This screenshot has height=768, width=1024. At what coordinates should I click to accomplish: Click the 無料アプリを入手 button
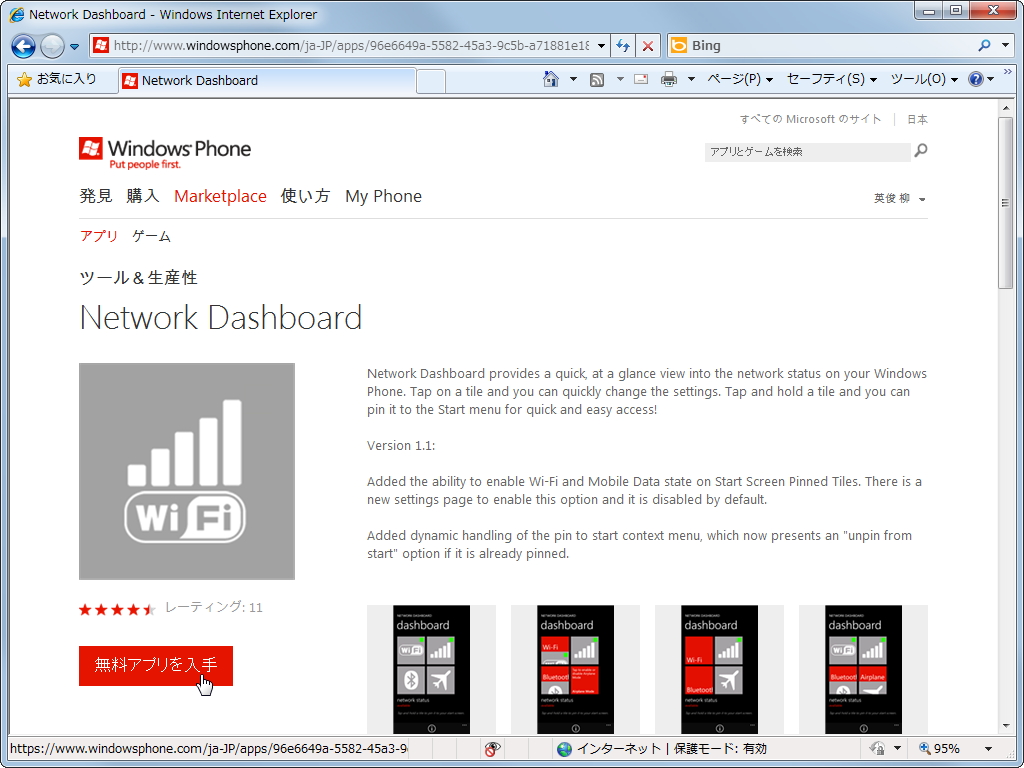[155, 665]
